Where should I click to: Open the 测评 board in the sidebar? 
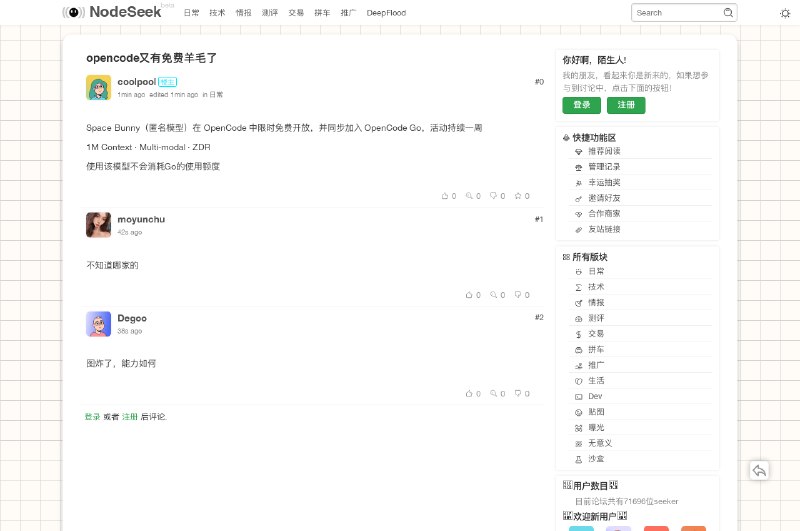[x=596, y=318]
